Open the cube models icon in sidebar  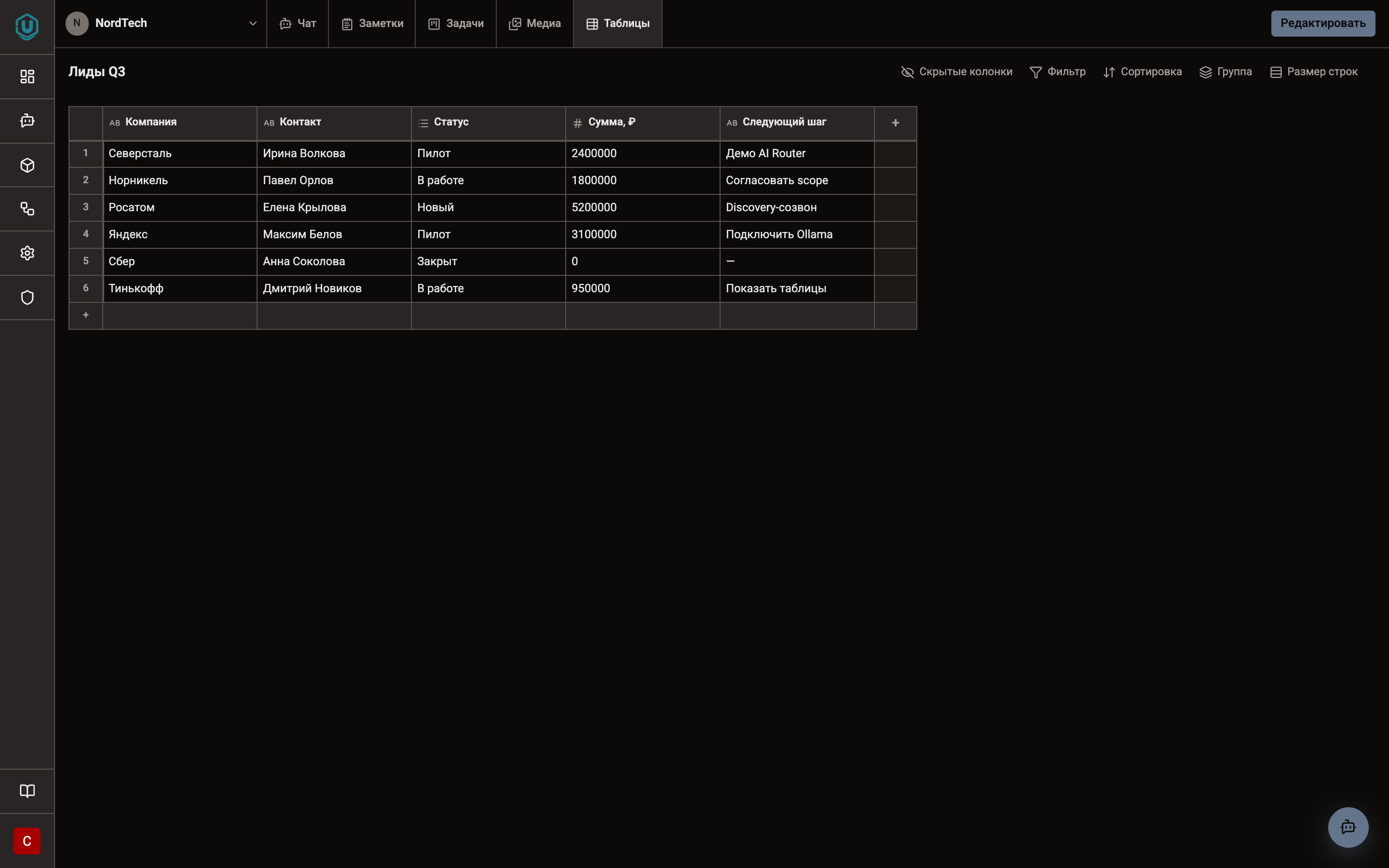point(27,165)
